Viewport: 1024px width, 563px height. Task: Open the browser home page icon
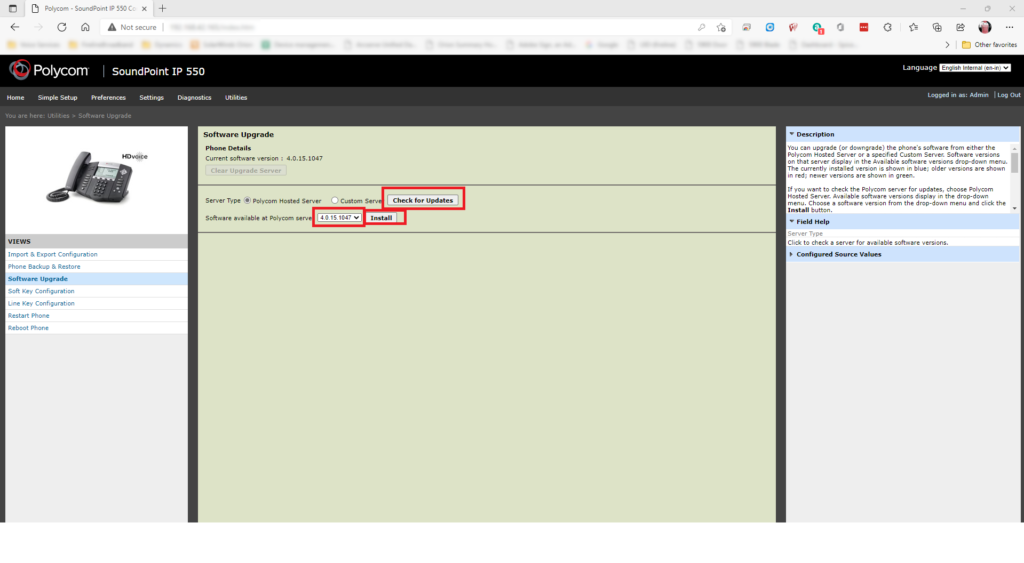tap(85, 27)
